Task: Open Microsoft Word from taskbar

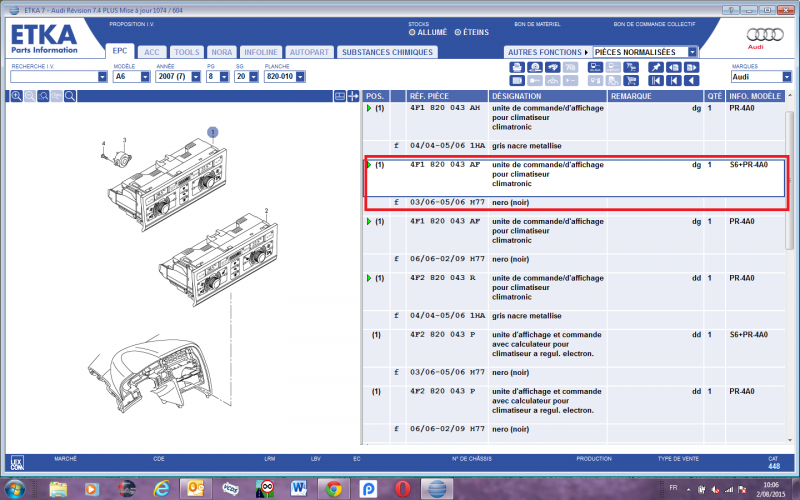Action: click(x=299, y=489)
